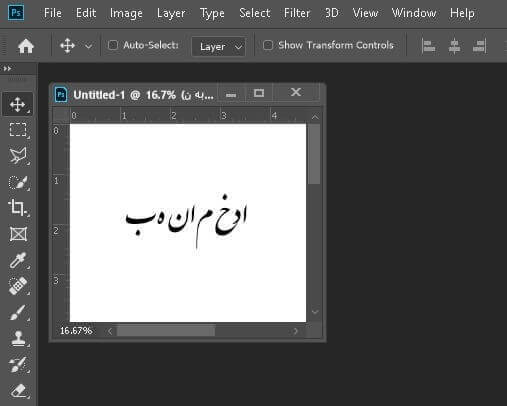Open the 3D menu
The height and width of the screenshot is (406, 507).
tap(331, 13)
